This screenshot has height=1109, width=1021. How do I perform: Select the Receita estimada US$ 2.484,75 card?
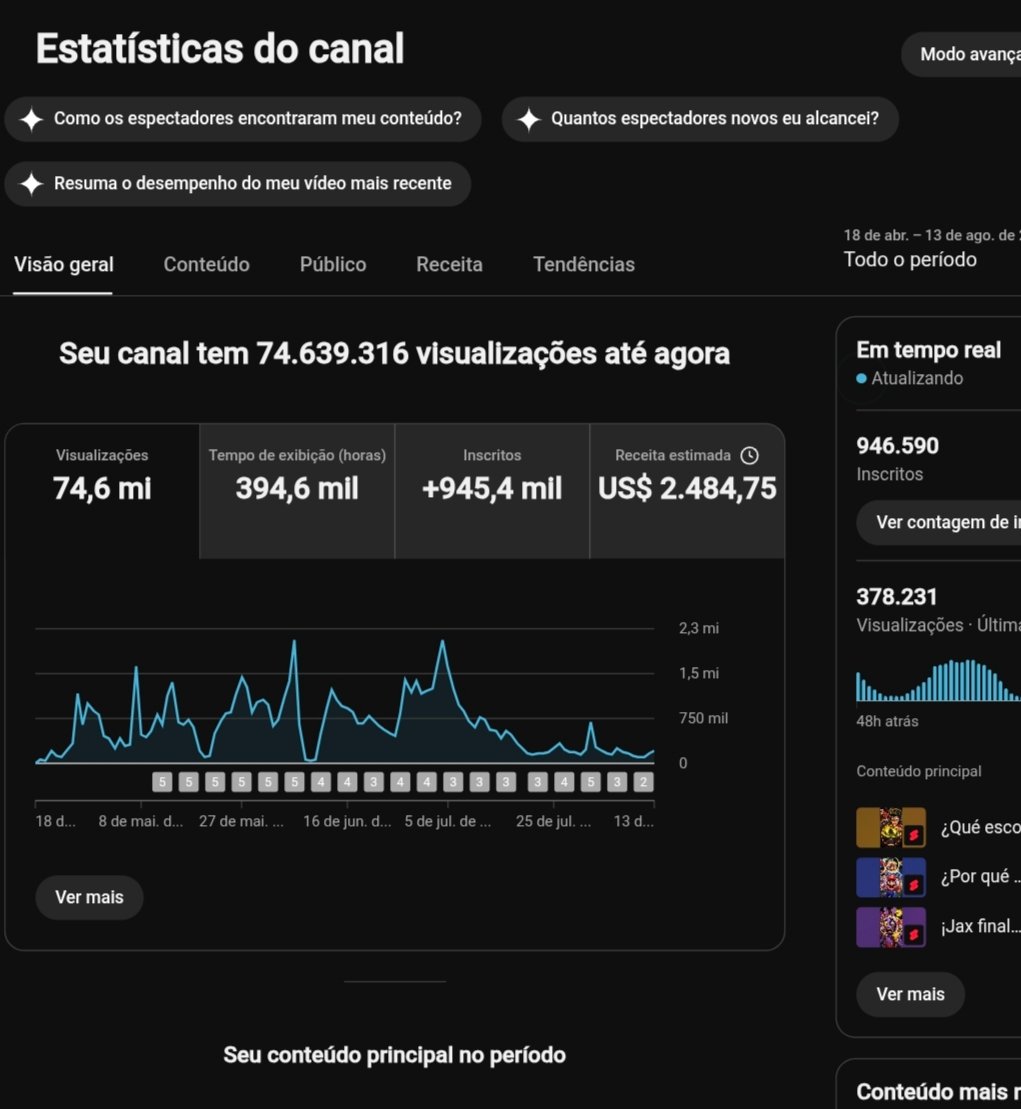tap(687, 492)
